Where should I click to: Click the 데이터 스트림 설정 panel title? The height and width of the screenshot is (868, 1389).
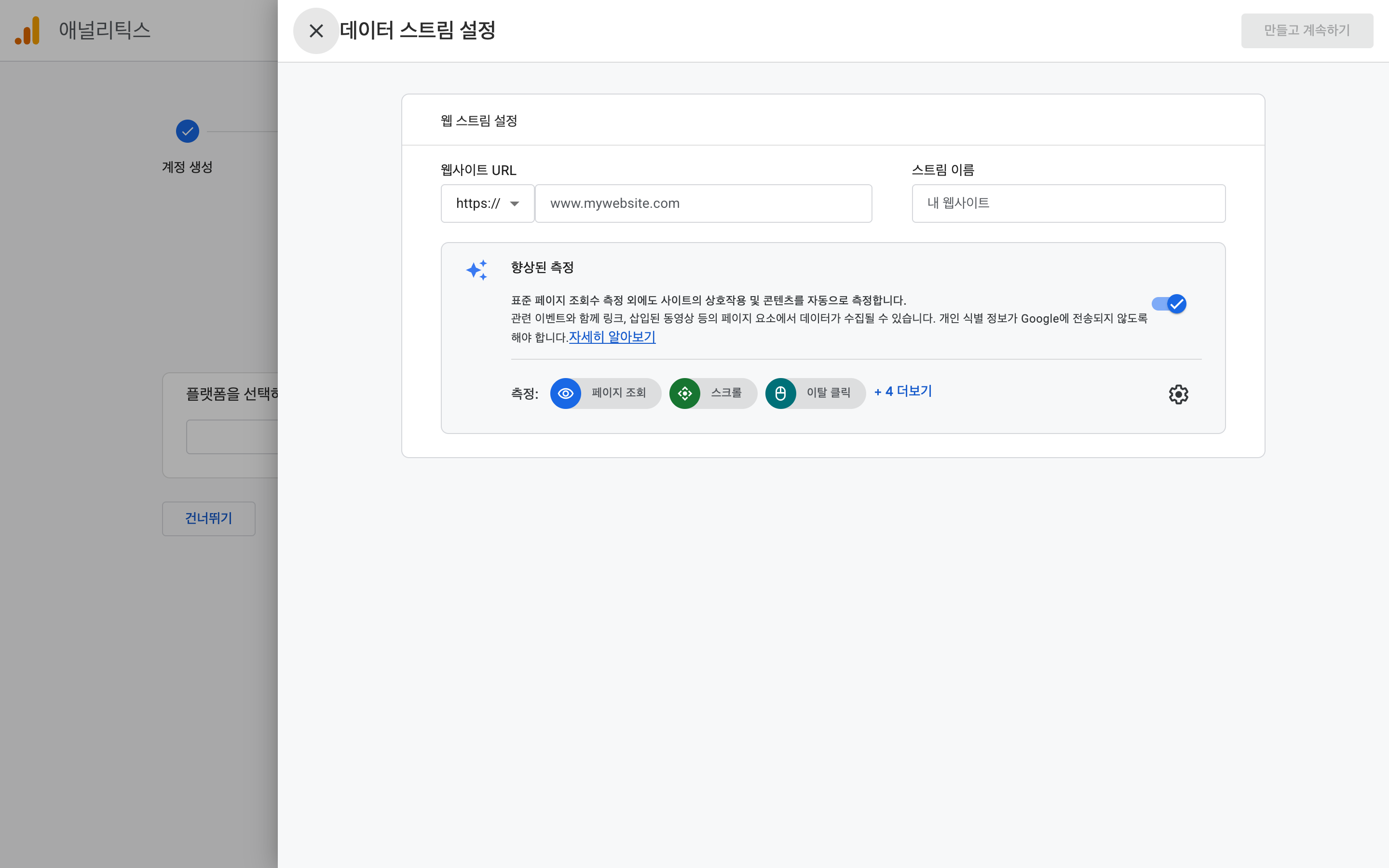(417, 30)
